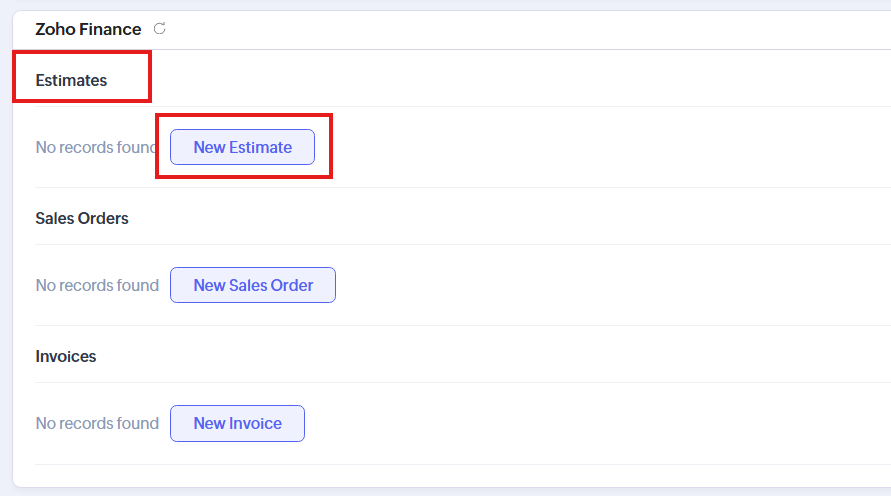Click the Sales Orders section heading
The image size is (891, 496).
pos(82,218)
